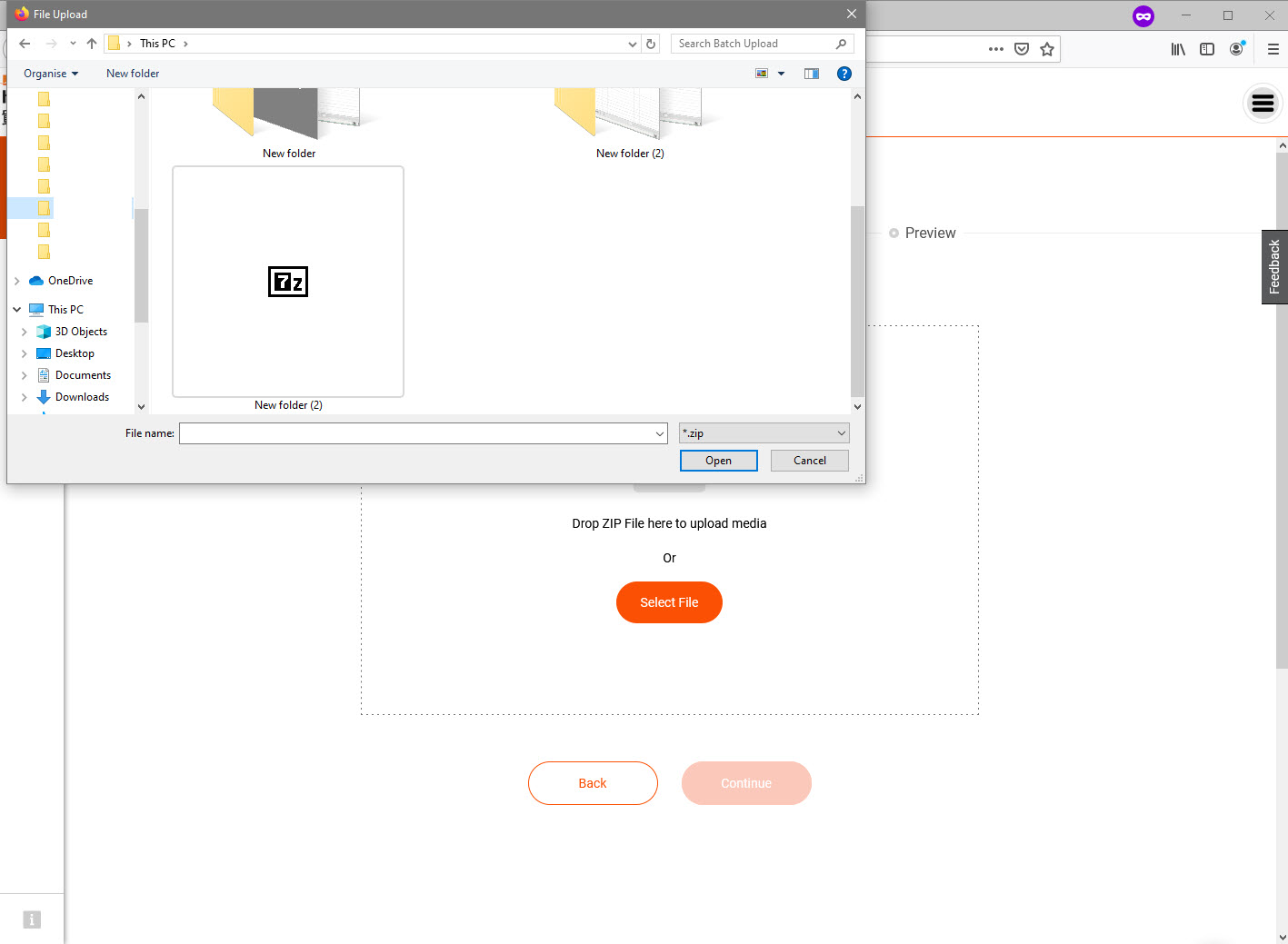
Task: Refresh the current folder view
Action: tap(651, 44)
